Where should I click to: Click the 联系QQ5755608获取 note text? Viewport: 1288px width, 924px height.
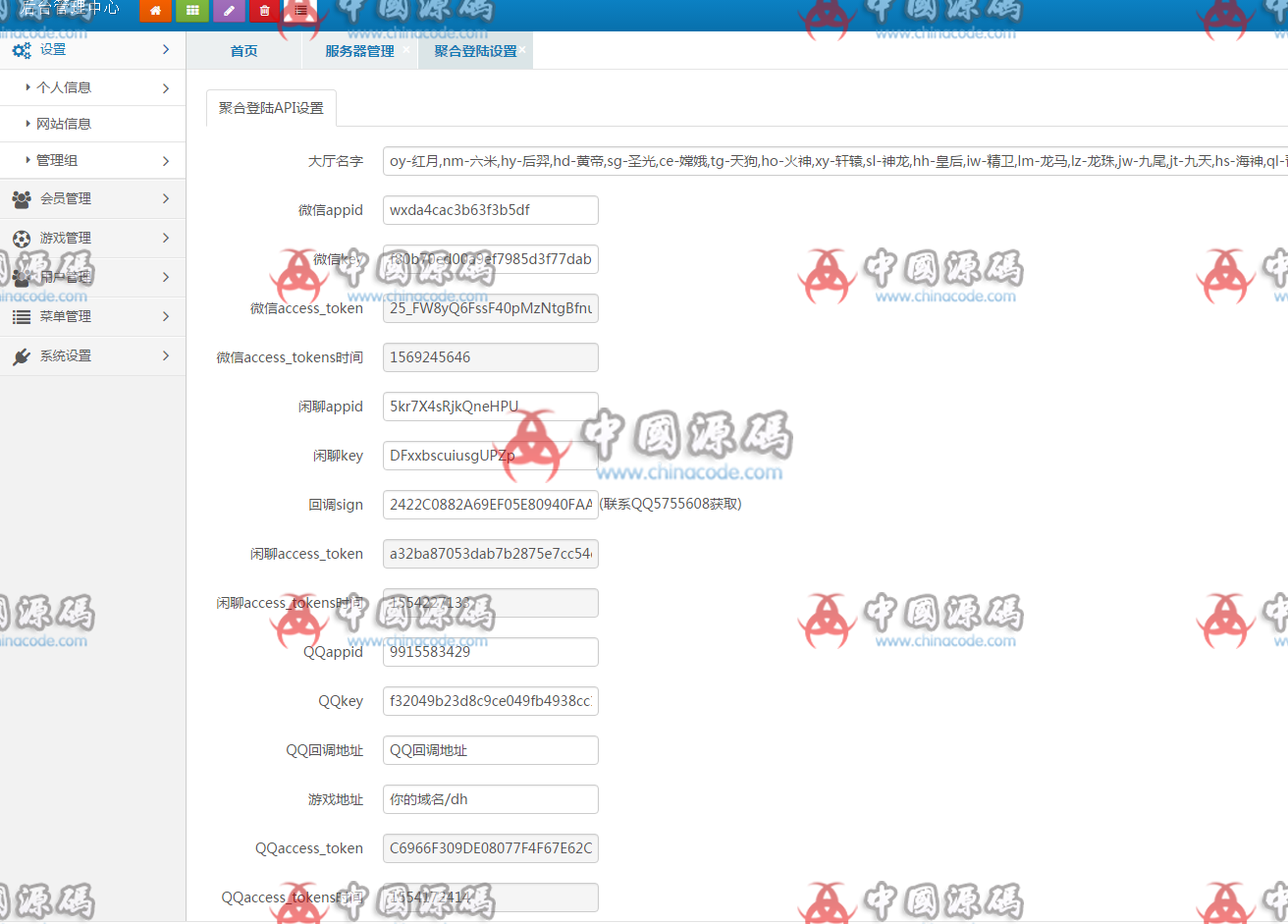coord(671,504)
